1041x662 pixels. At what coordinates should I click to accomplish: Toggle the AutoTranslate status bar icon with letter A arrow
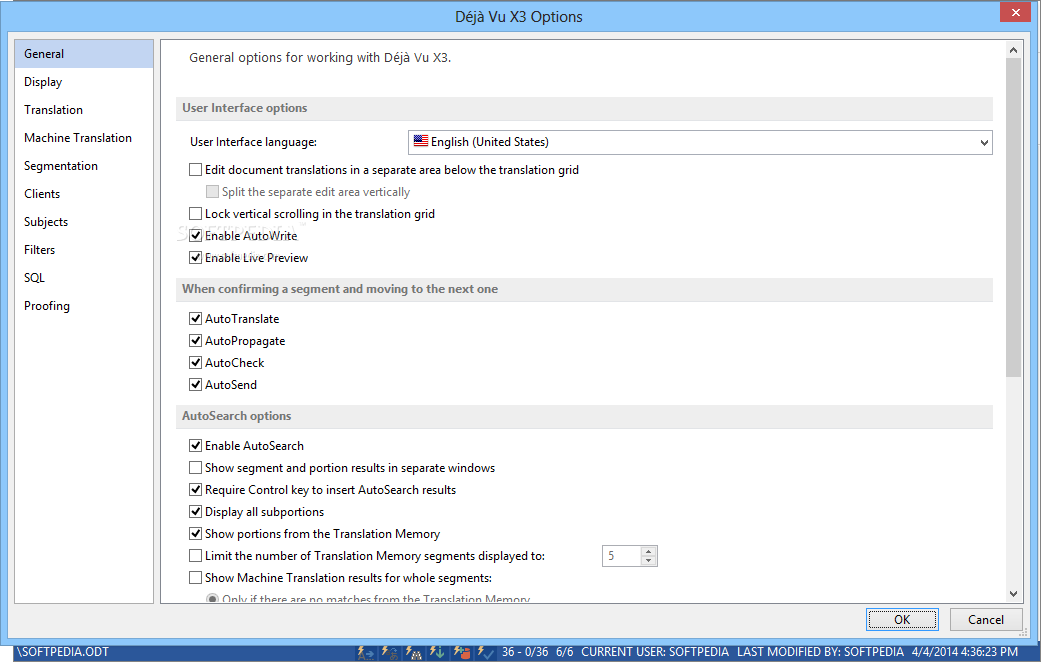click(366, 653)
